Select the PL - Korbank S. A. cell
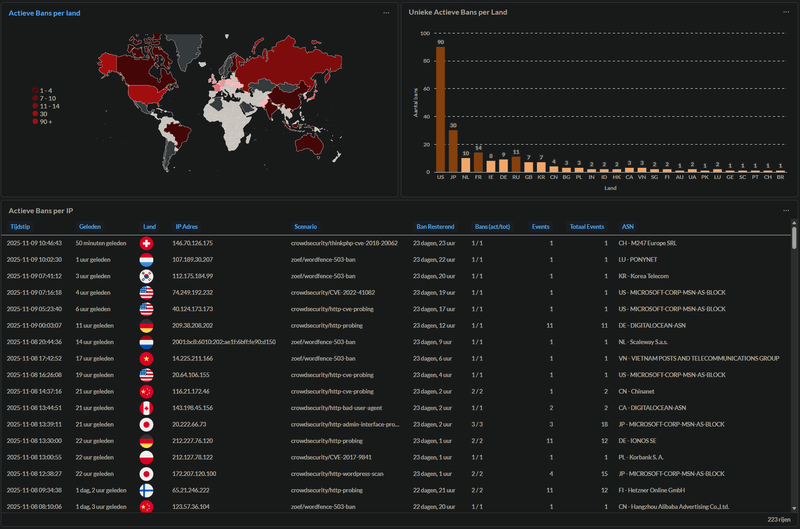Screen dimensions: 800x529 tap(641, 457)
